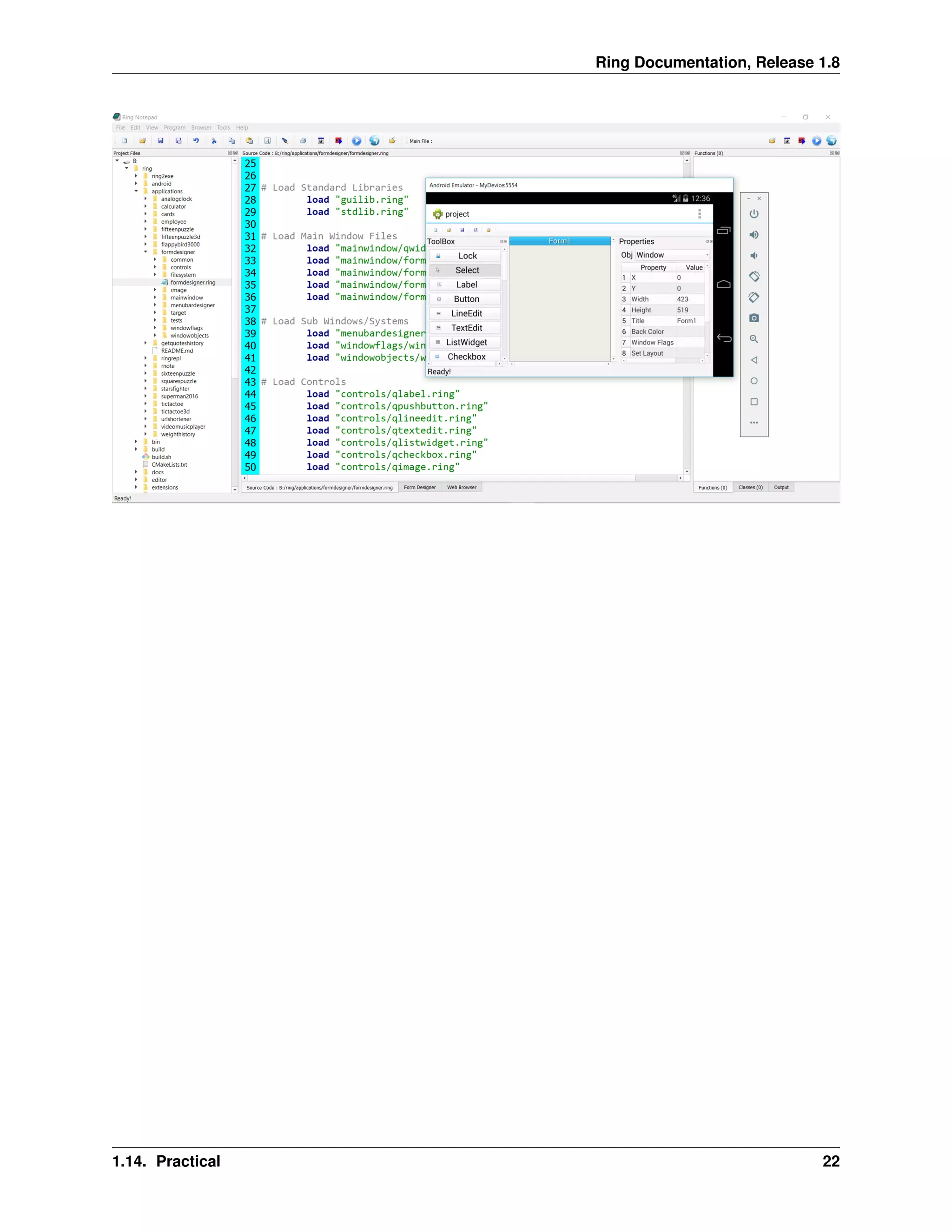Click the blue Run play icon
The height and width of the screenshot is (1232, 952).
tap(357, 141)
